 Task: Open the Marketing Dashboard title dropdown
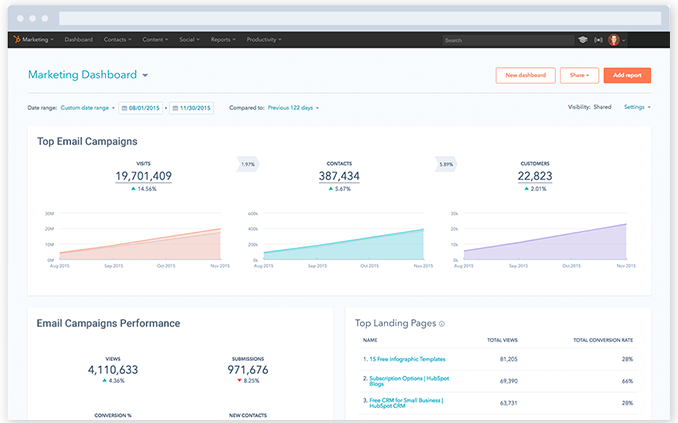(x=88, y=75)
